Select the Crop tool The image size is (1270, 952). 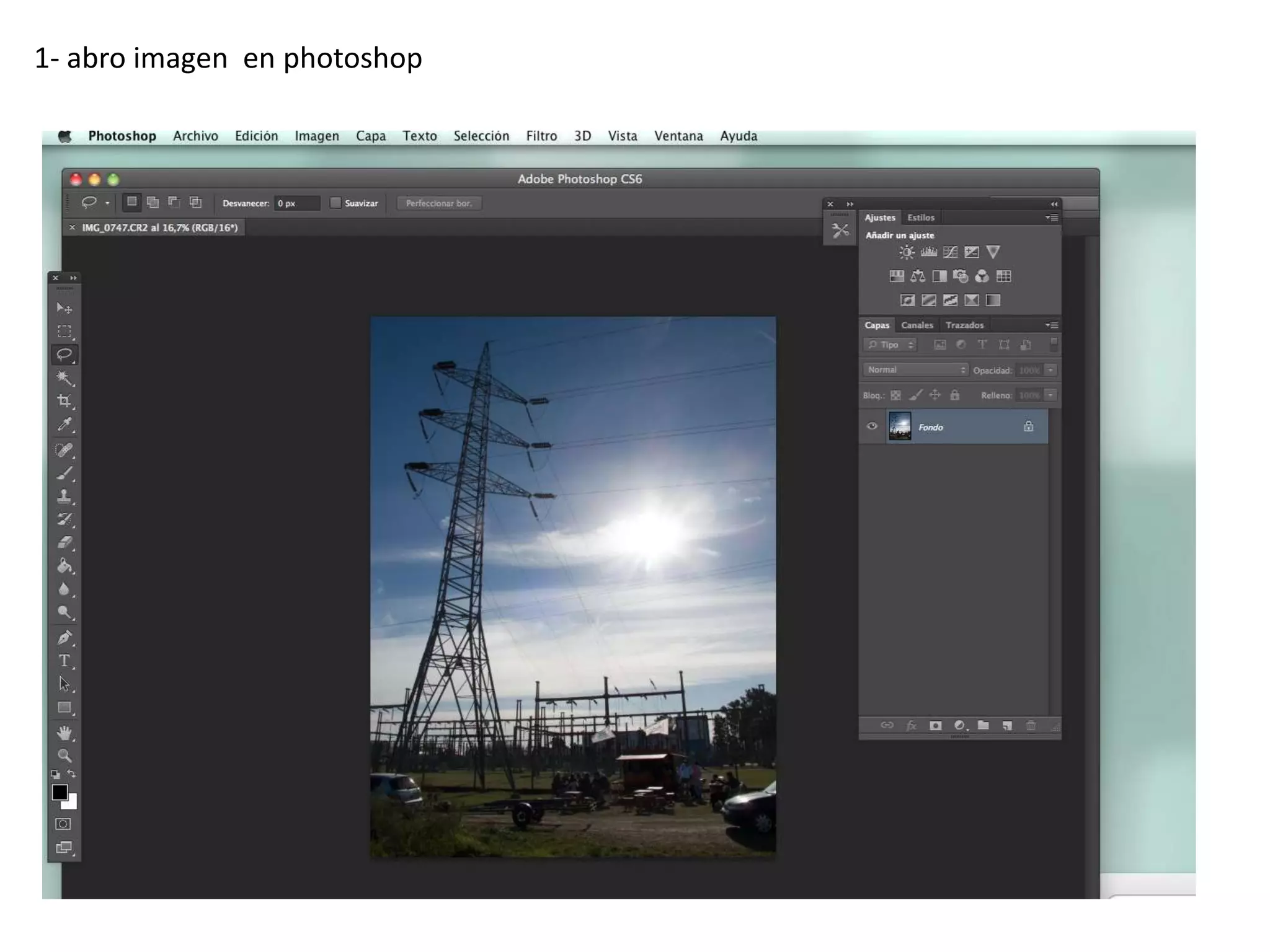pos(64,401)
